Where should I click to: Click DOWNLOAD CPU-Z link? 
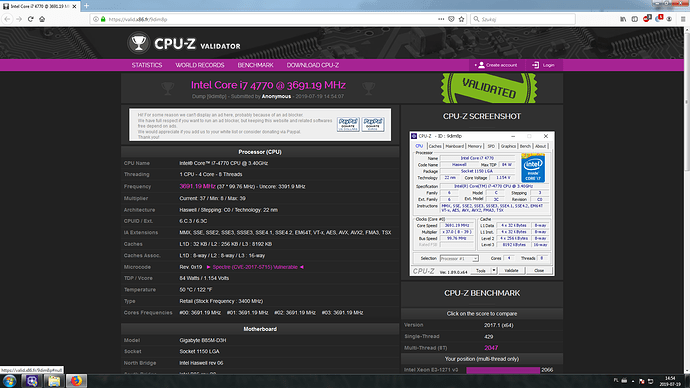pos(313,65)
